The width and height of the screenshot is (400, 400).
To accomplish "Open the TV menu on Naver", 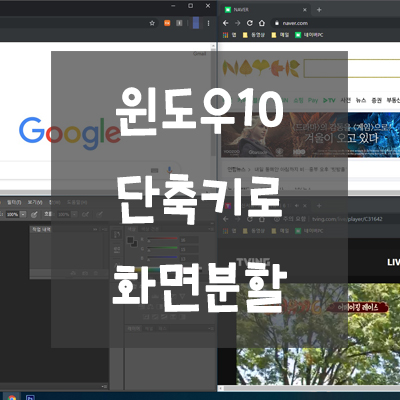I will click(329, 100).
